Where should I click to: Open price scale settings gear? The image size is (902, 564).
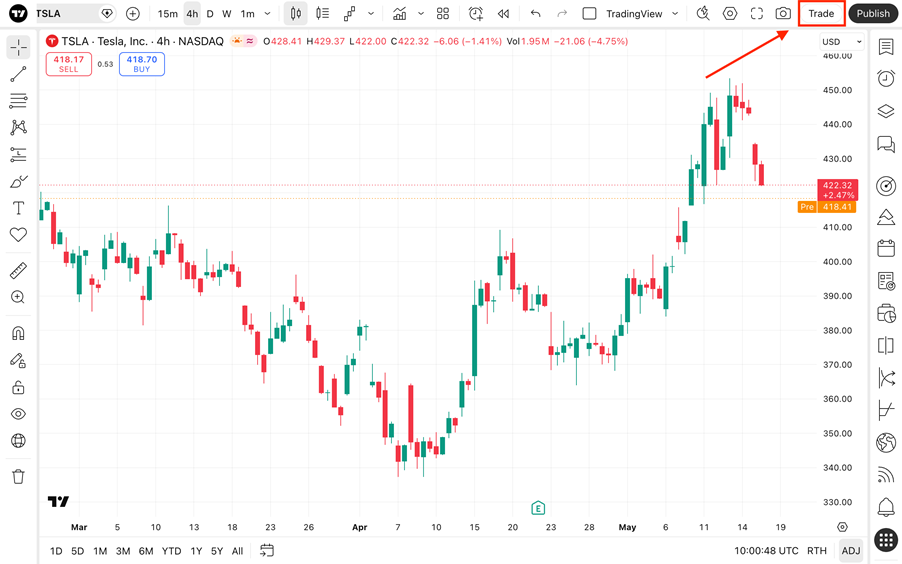click(842, 527)
